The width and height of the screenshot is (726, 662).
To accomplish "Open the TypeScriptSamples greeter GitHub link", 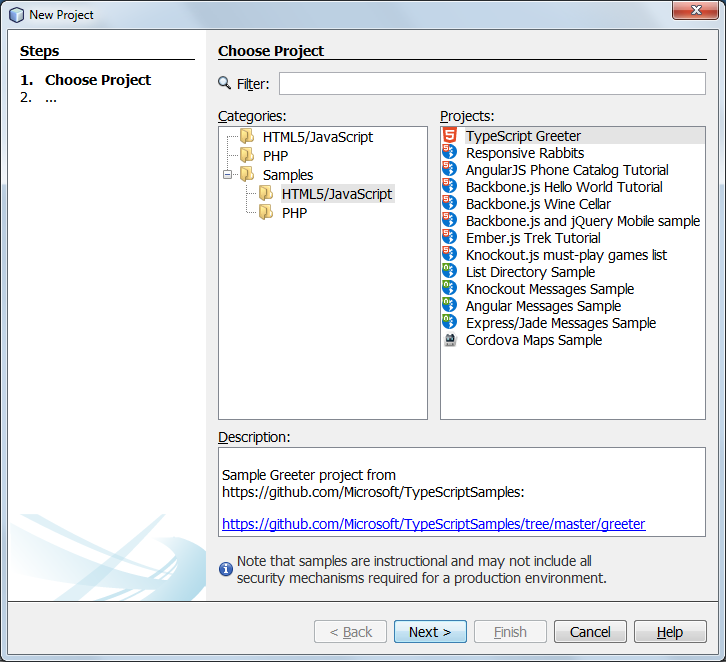I will [x=433, y=524].
